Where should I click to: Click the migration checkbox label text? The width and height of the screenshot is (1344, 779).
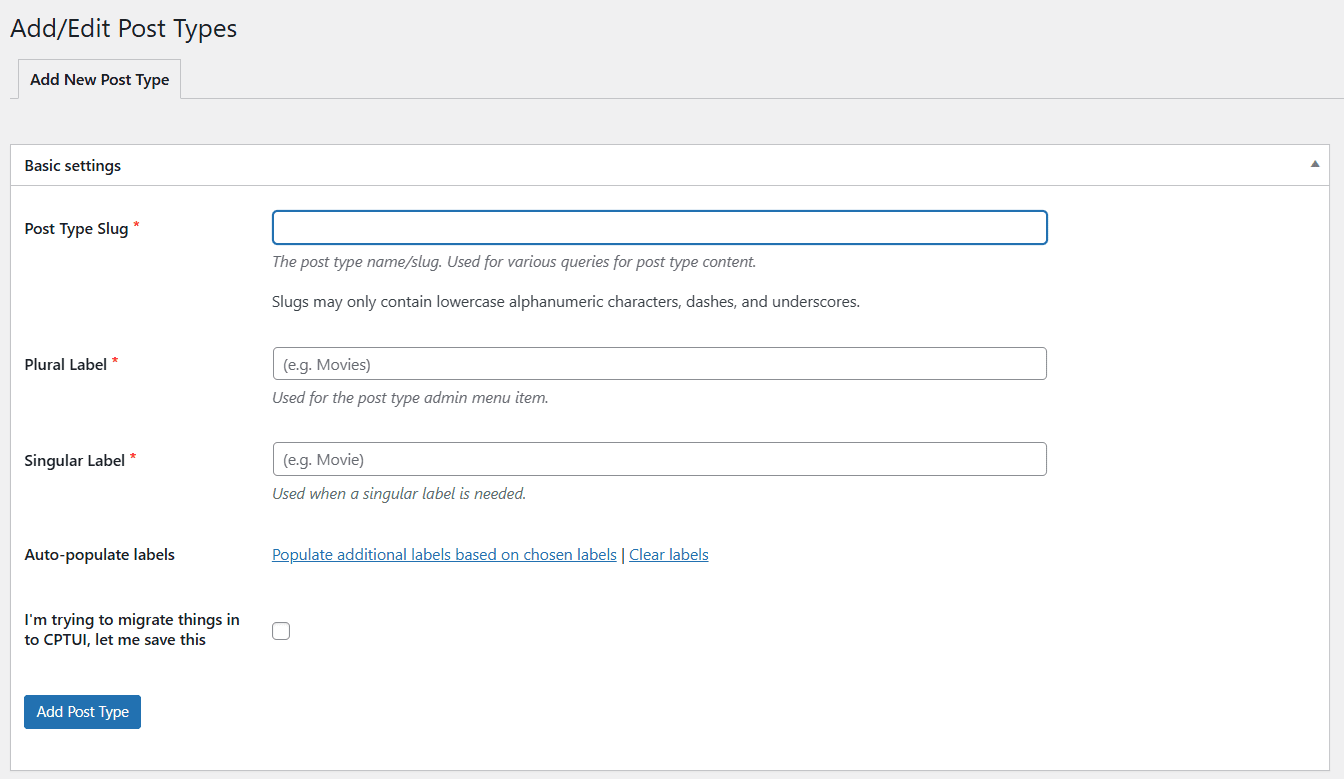pos(131,629)
